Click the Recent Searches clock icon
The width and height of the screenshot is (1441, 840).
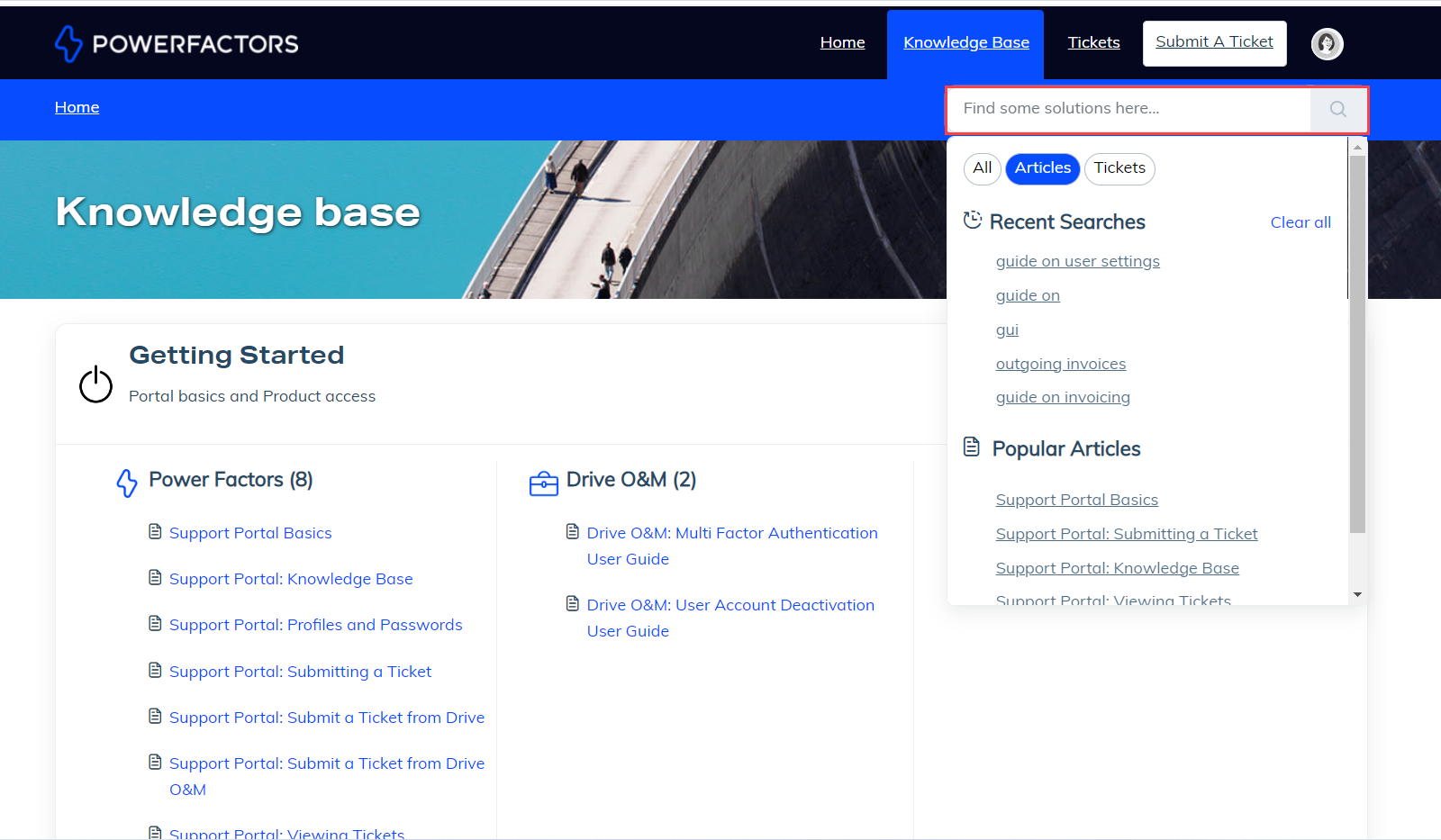pyautogui.click(x=973, y=221)
